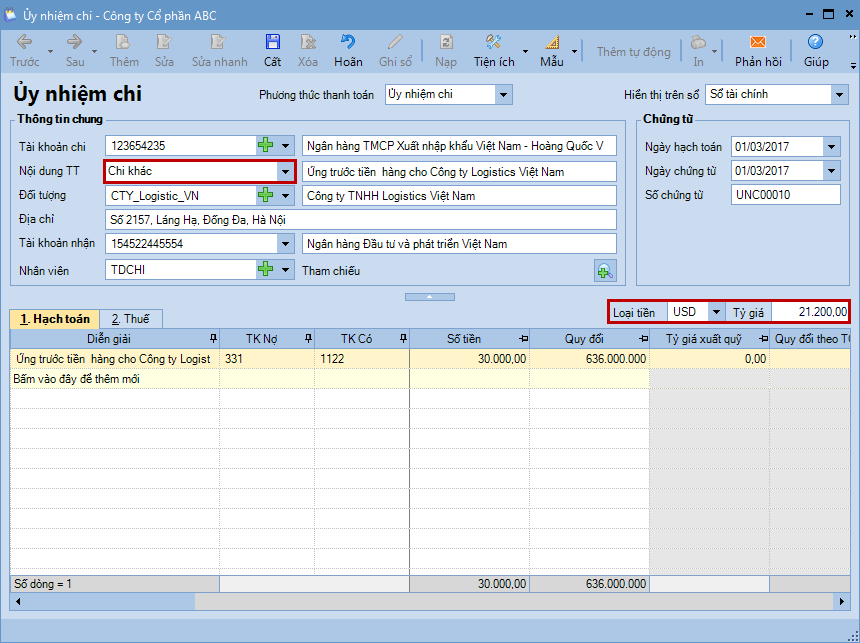Edit Số chứng từ field UNC00010
860x643 pixels.
(x=785, y=195)
